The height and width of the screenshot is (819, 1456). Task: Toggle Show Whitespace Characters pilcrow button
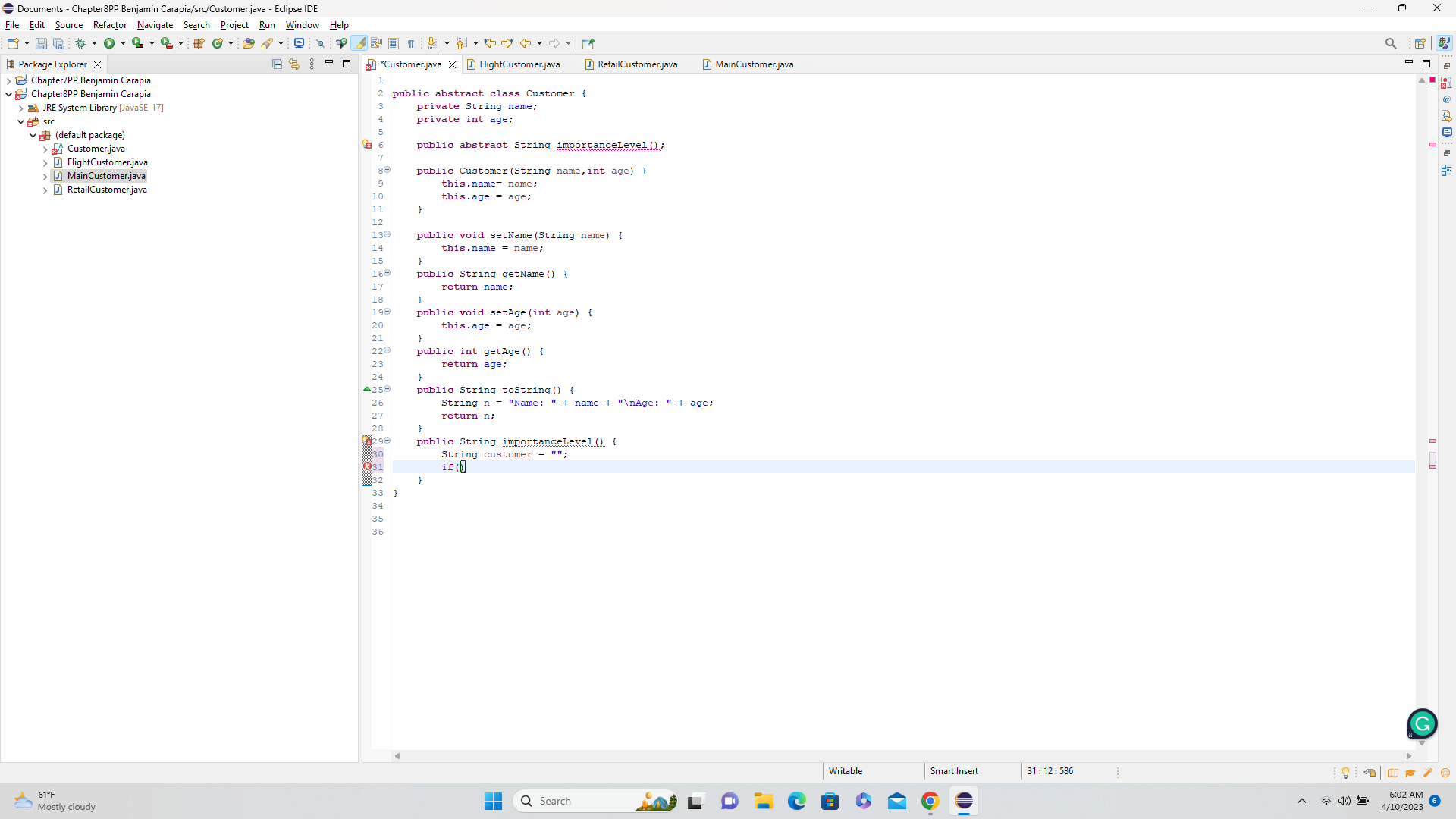(x=411, y=43)
